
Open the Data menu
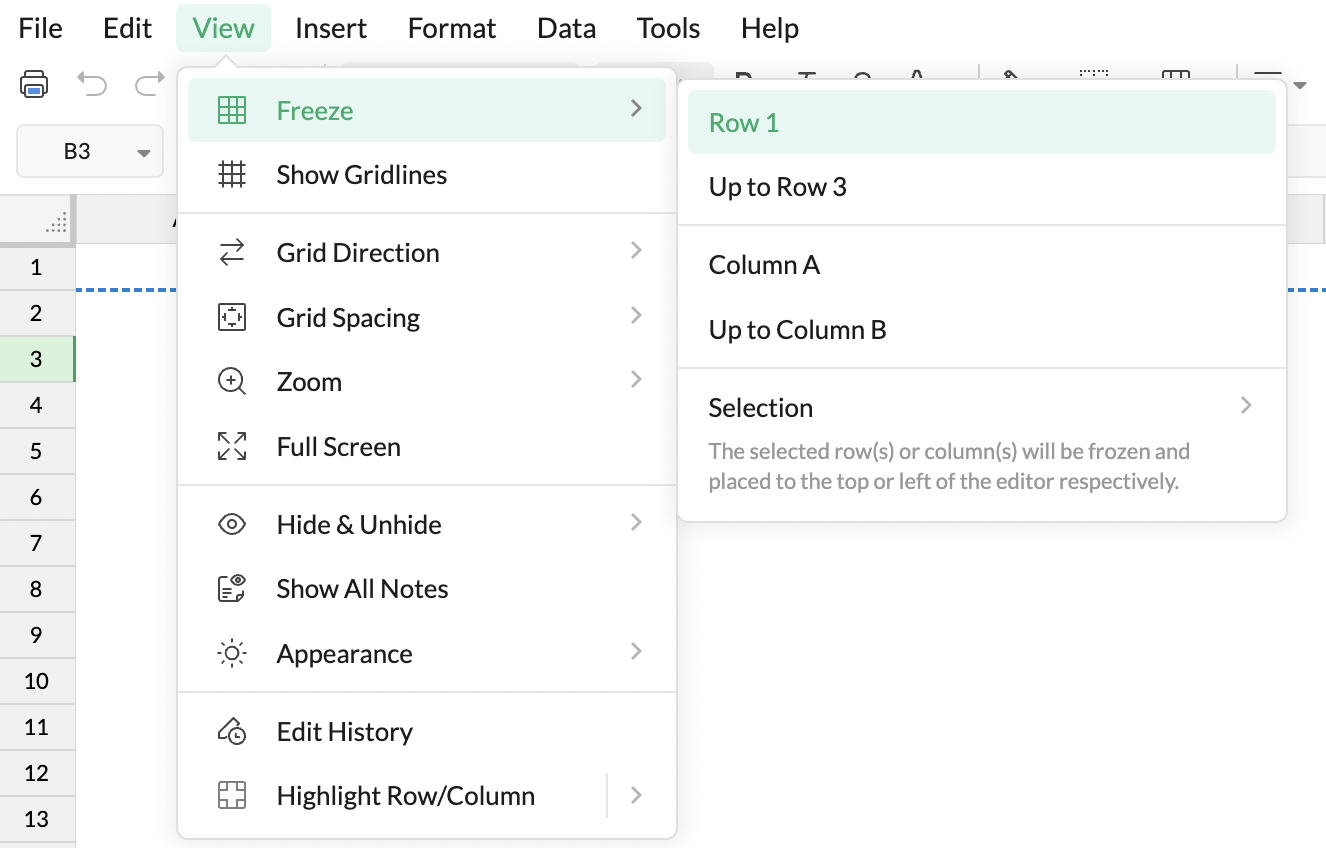tap(566, 28)
